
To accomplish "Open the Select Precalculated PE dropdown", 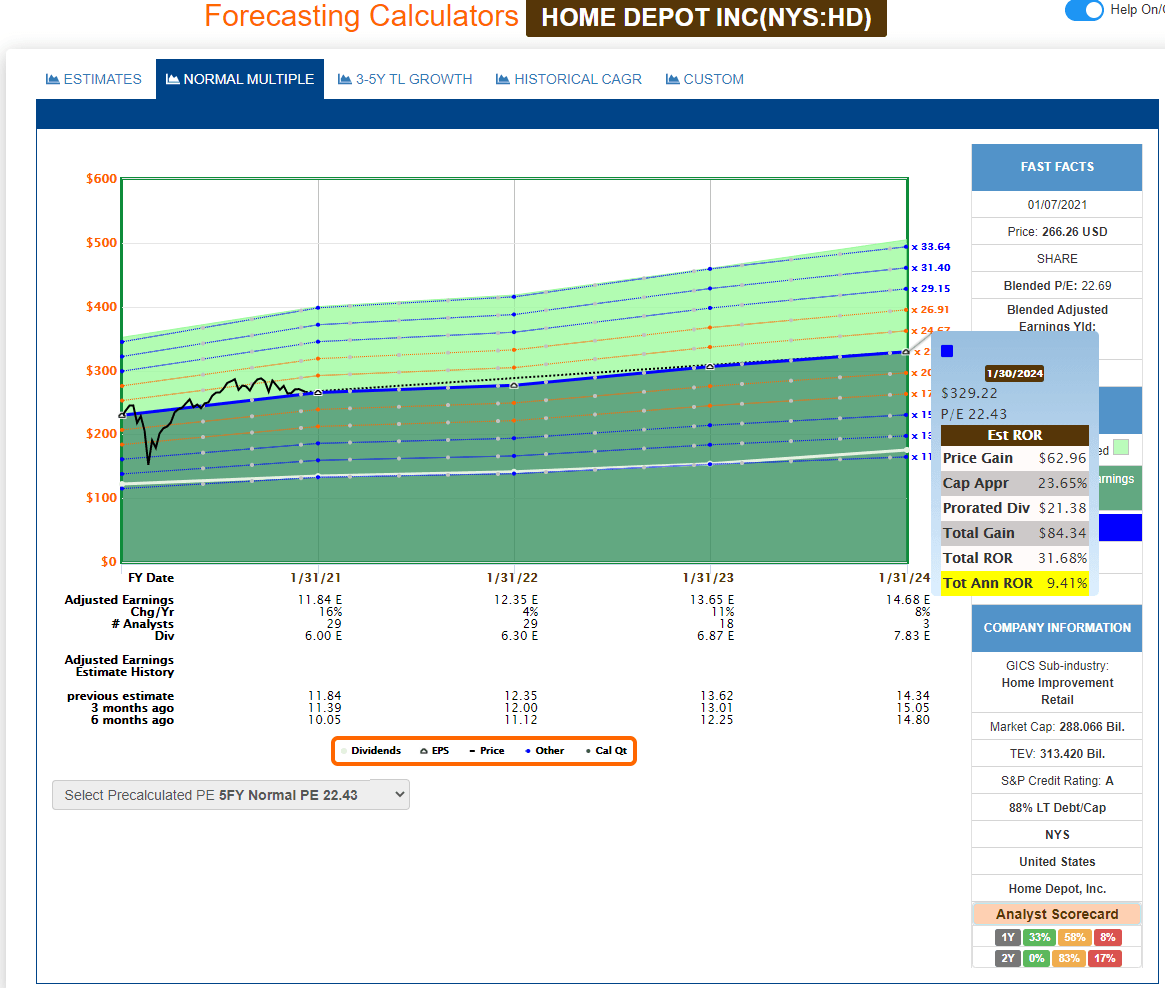I will pos(230,794).
